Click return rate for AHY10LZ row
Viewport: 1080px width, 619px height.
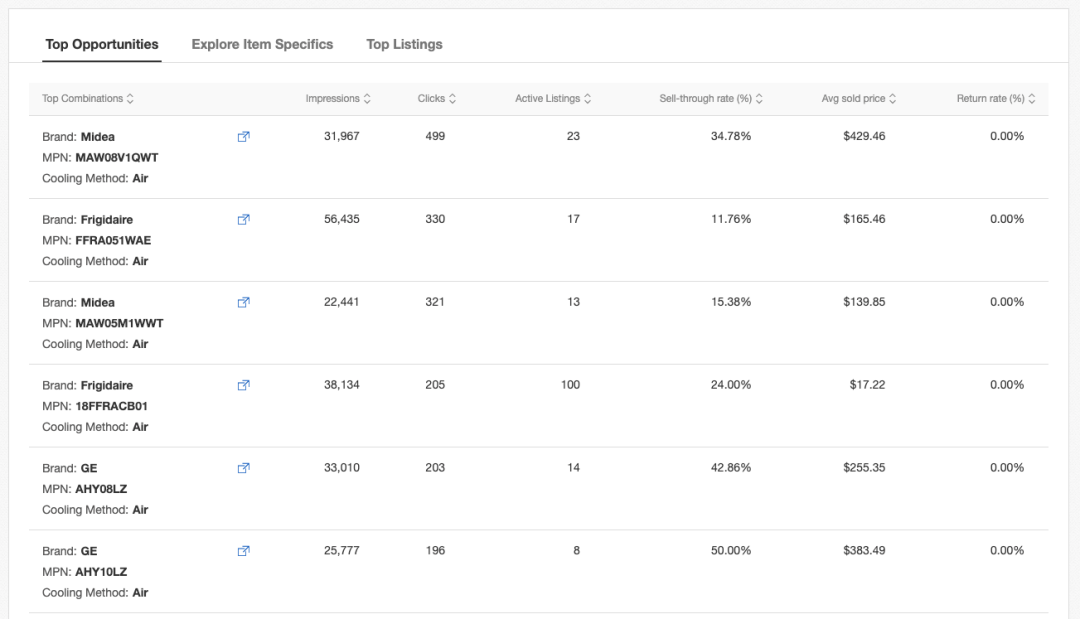coord(1007,550)
